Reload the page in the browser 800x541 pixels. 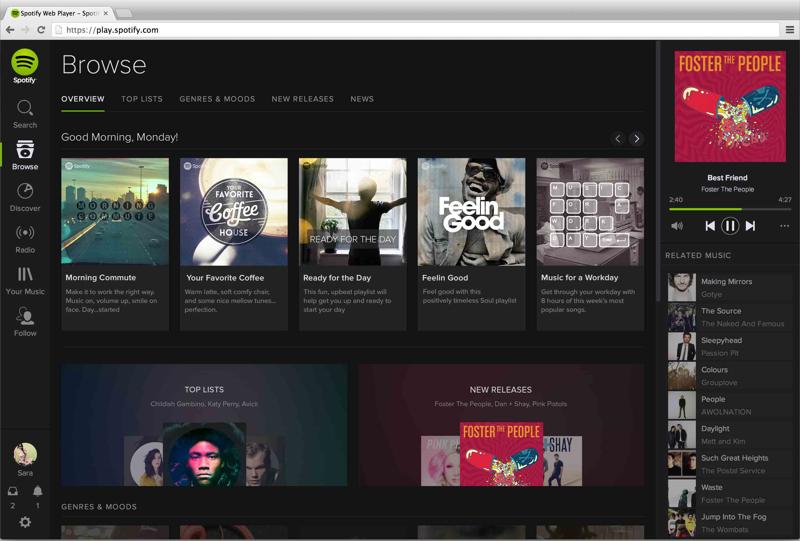[41, 30]
